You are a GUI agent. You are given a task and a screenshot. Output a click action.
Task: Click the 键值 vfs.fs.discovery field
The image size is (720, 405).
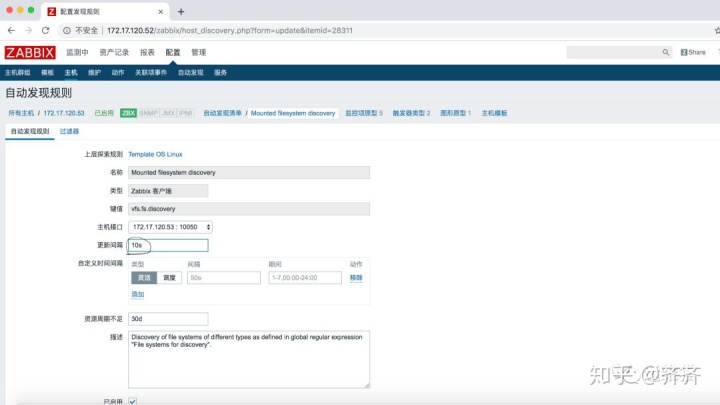(249, 209)
